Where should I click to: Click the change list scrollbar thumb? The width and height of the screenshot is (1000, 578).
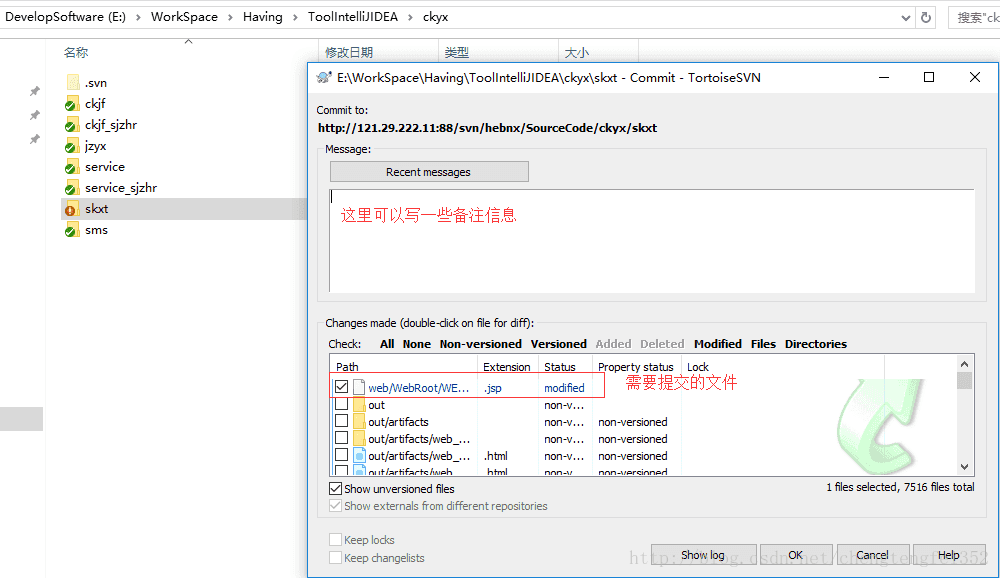(964, 381)
